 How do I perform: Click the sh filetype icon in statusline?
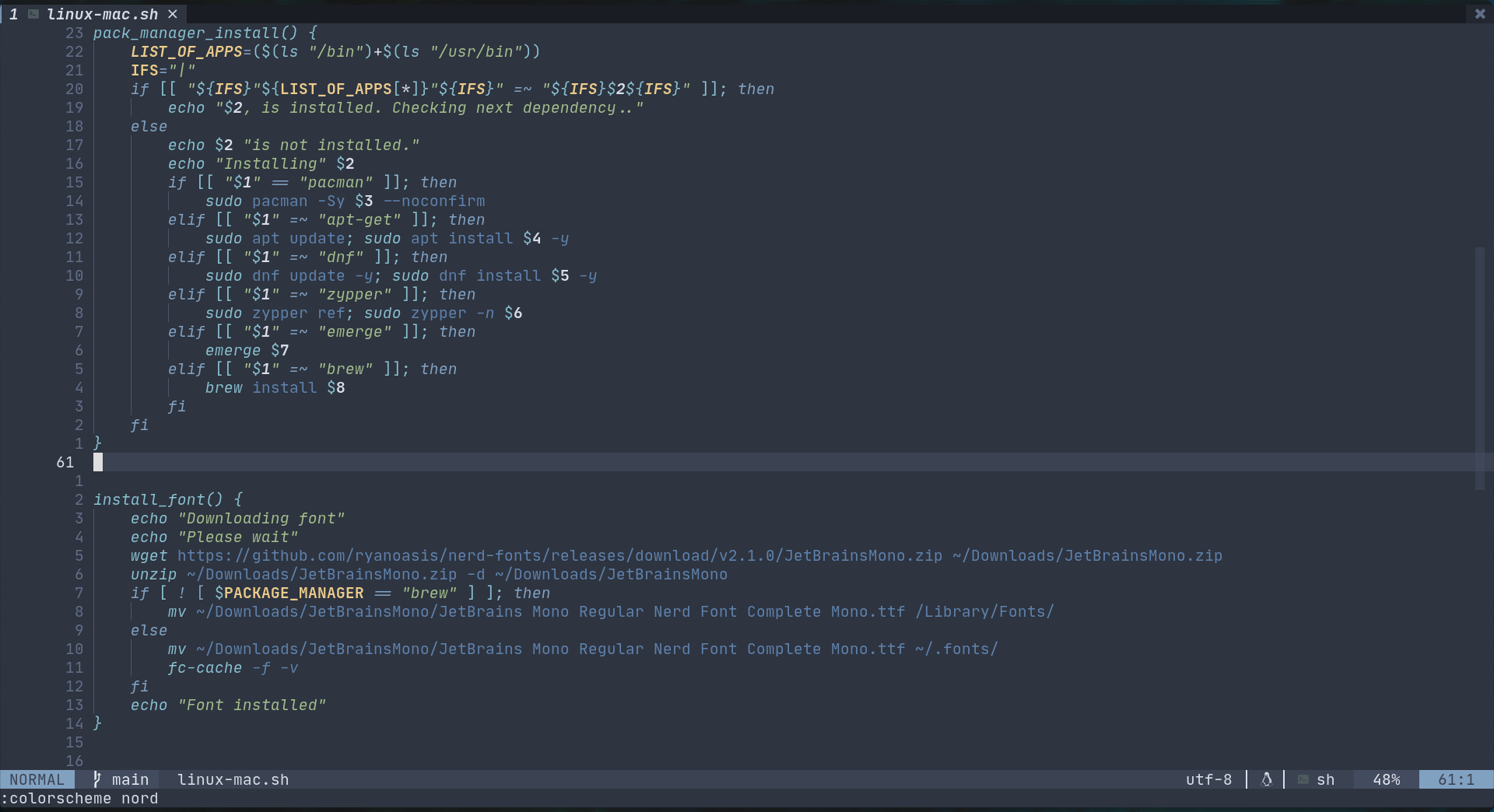click(x=1303, y=779)
